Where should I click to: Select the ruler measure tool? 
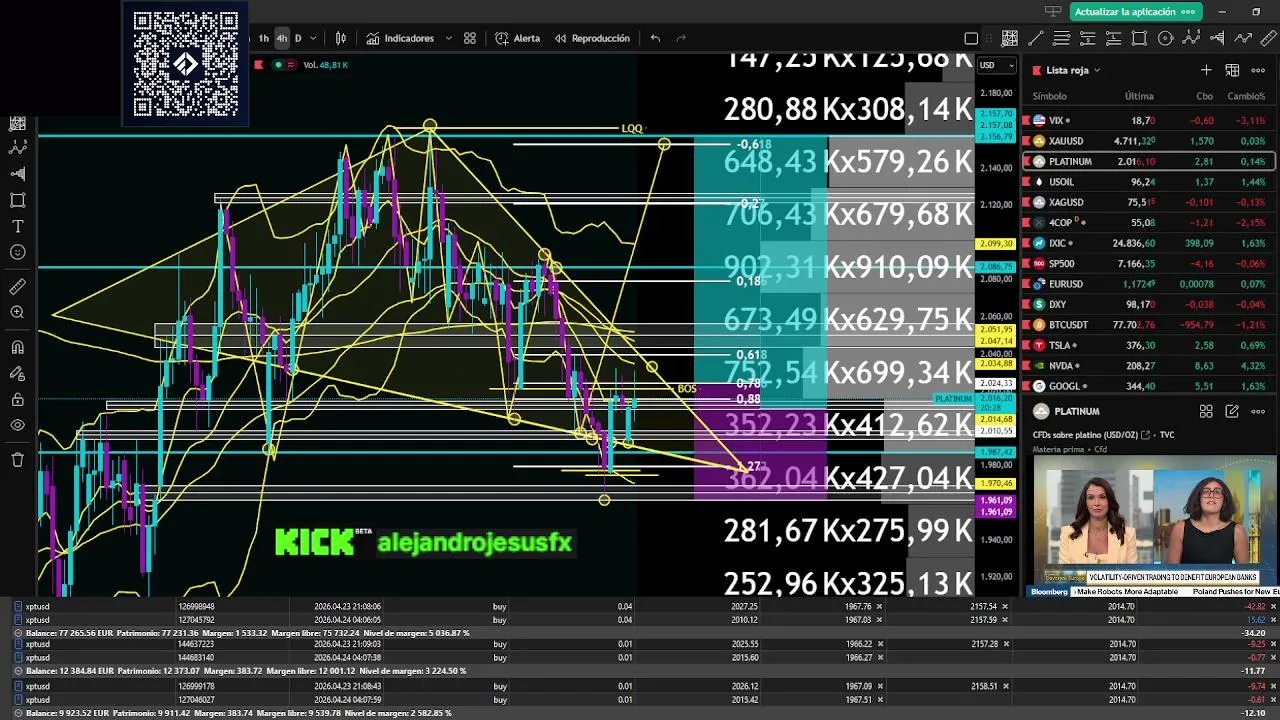17,287
